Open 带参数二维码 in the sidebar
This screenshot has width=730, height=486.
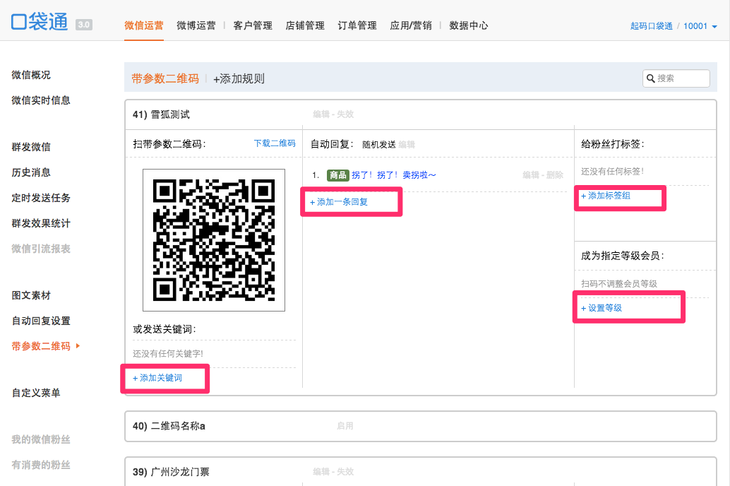pos(41,346)
